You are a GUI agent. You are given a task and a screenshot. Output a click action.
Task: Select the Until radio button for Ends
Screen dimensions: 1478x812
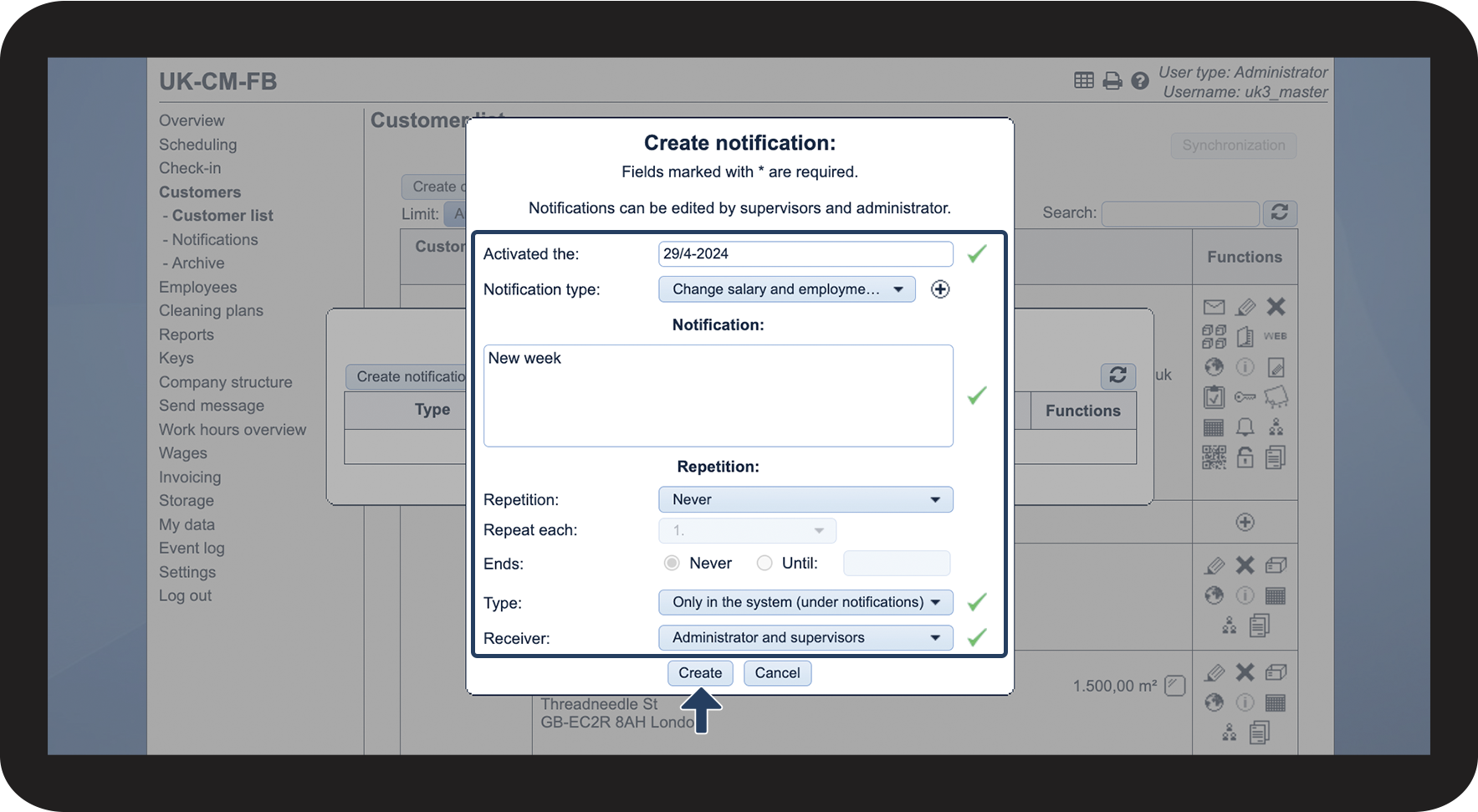(x=765, y=564)
